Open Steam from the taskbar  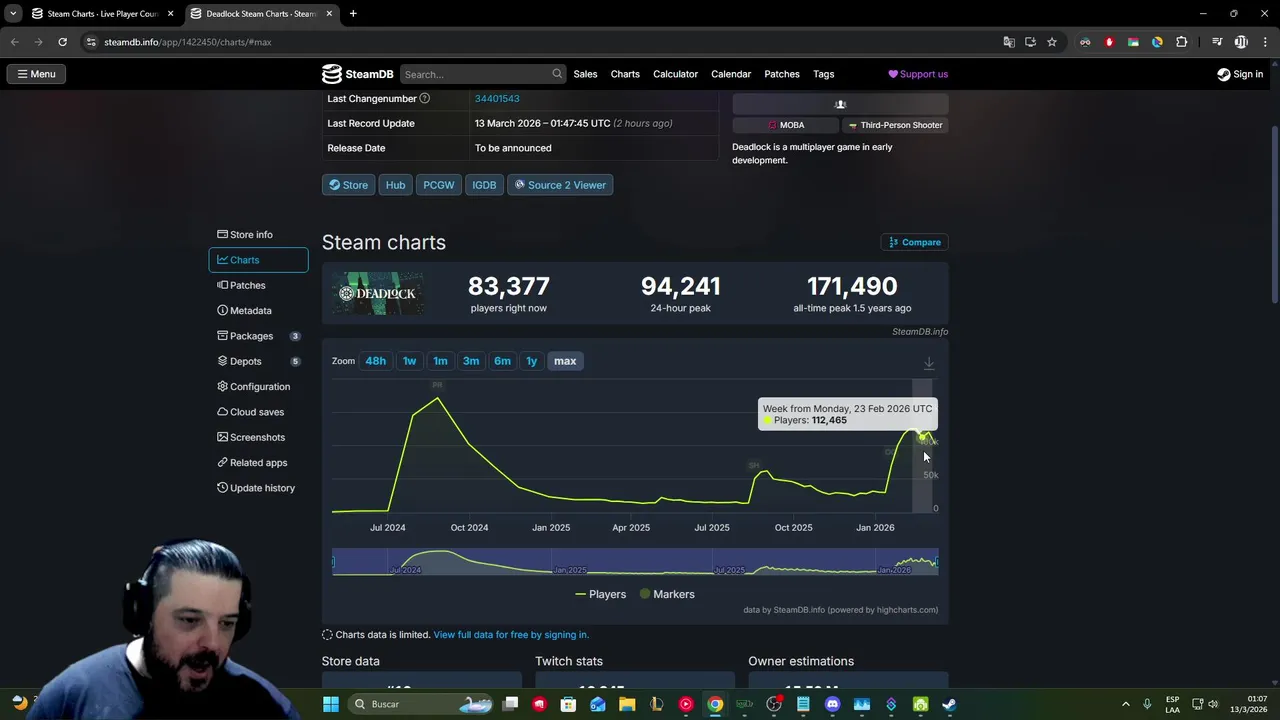(x=949, y=704)
